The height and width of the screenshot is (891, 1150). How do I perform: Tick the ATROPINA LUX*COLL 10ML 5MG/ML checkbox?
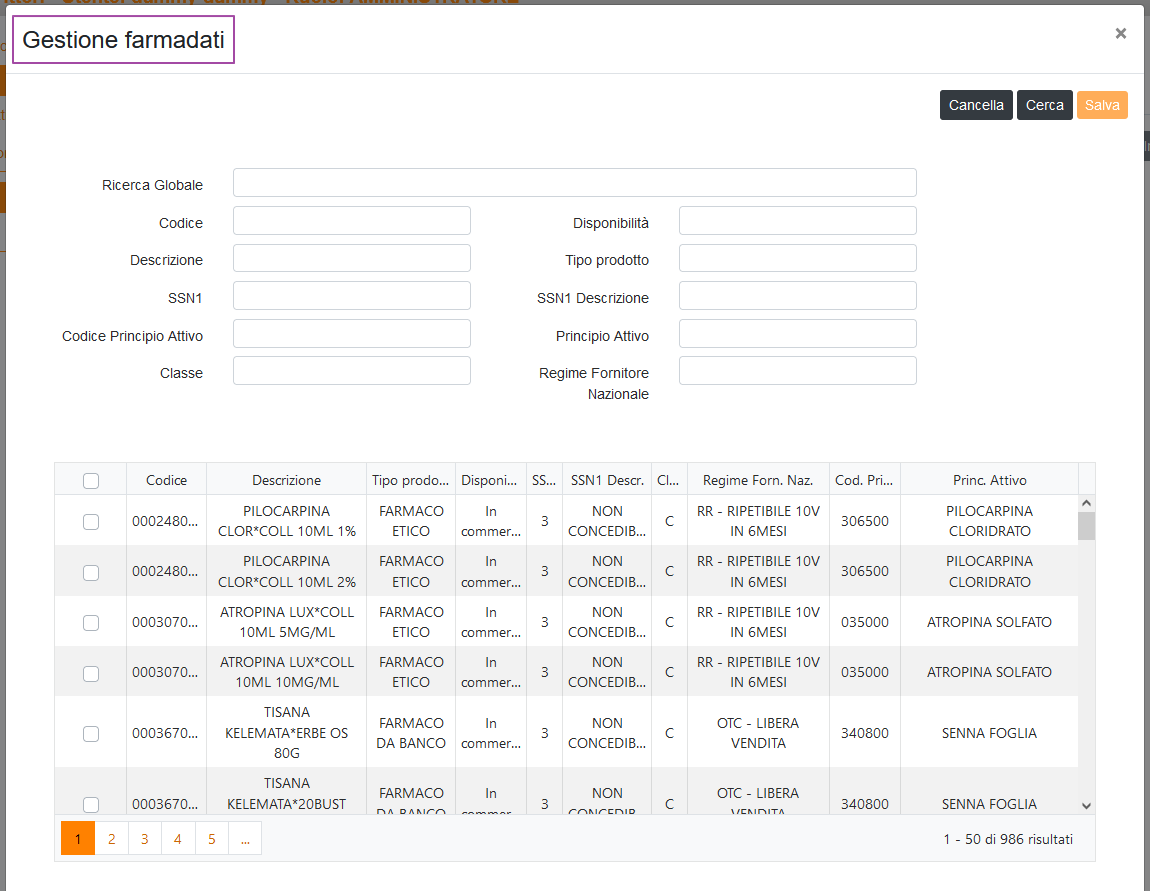(91, 622)
